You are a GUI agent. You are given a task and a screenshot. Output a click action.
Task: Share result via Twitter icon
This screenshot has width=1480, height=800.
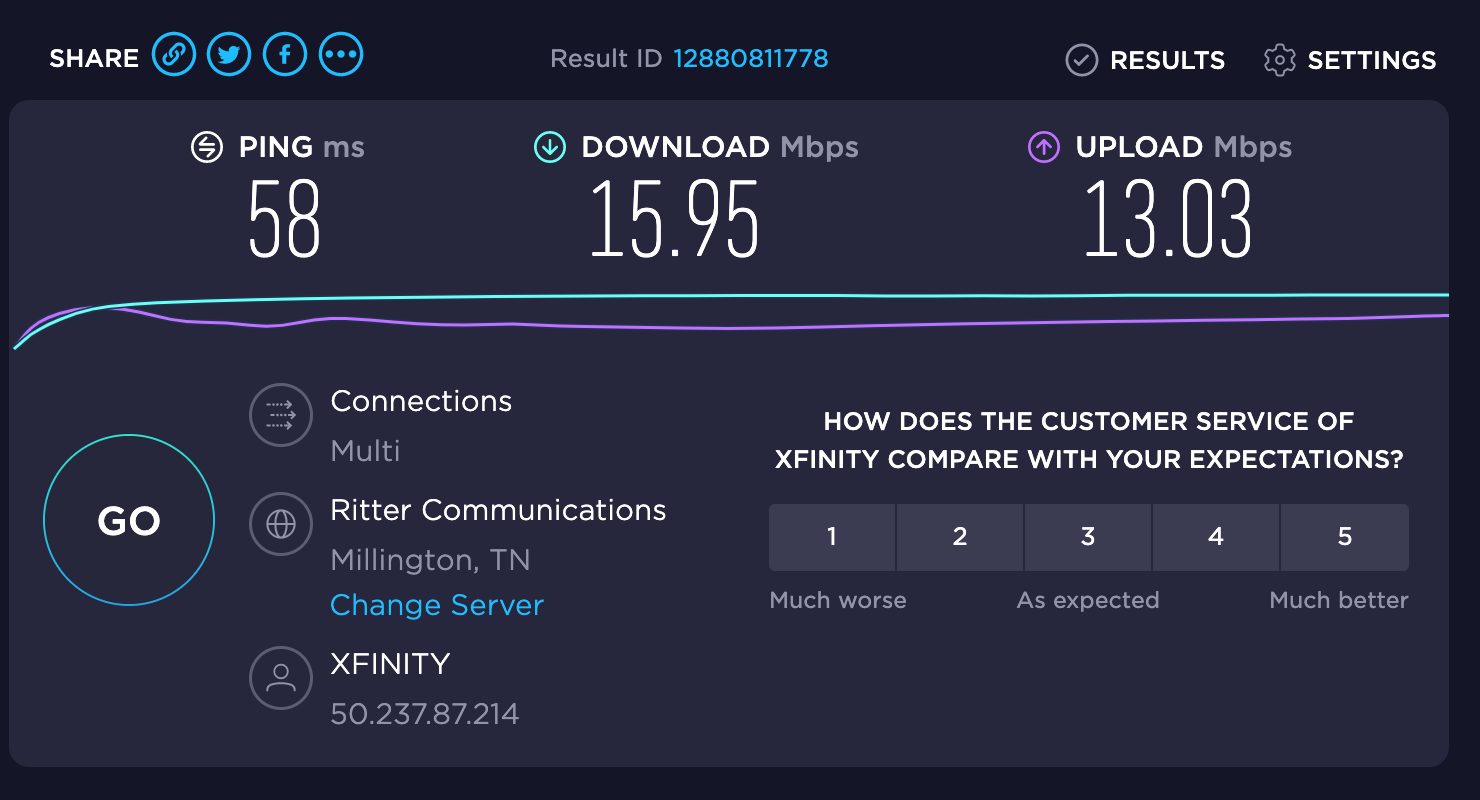pyautogui.click(x=228, y=54)
